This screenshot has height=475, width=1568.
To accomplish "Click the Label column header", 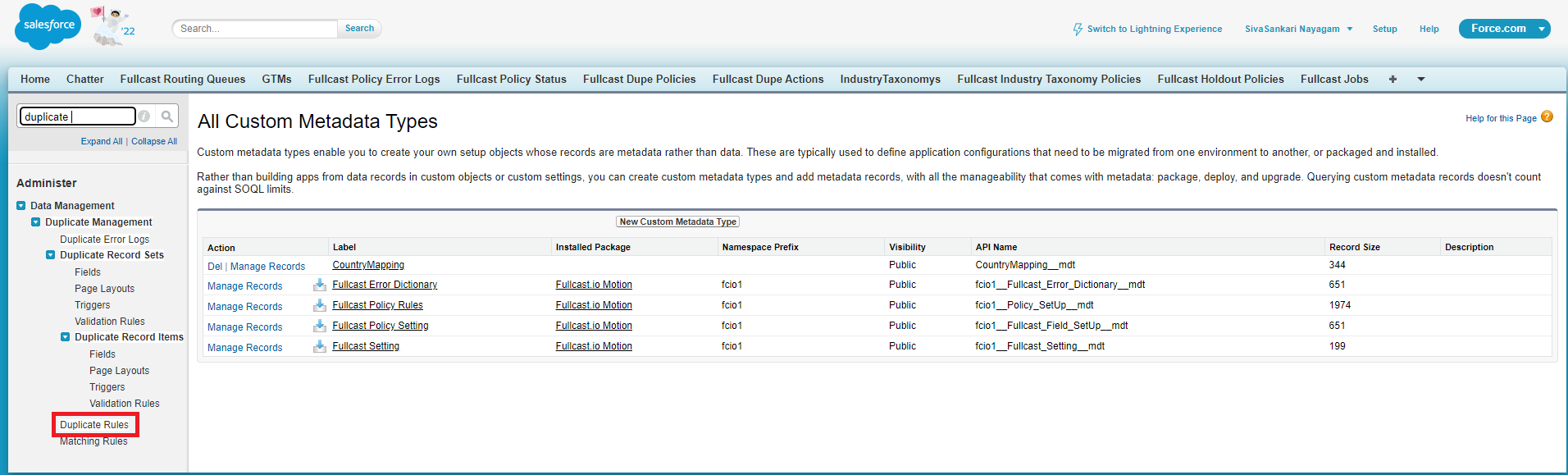I will click(x=344, y=247).
